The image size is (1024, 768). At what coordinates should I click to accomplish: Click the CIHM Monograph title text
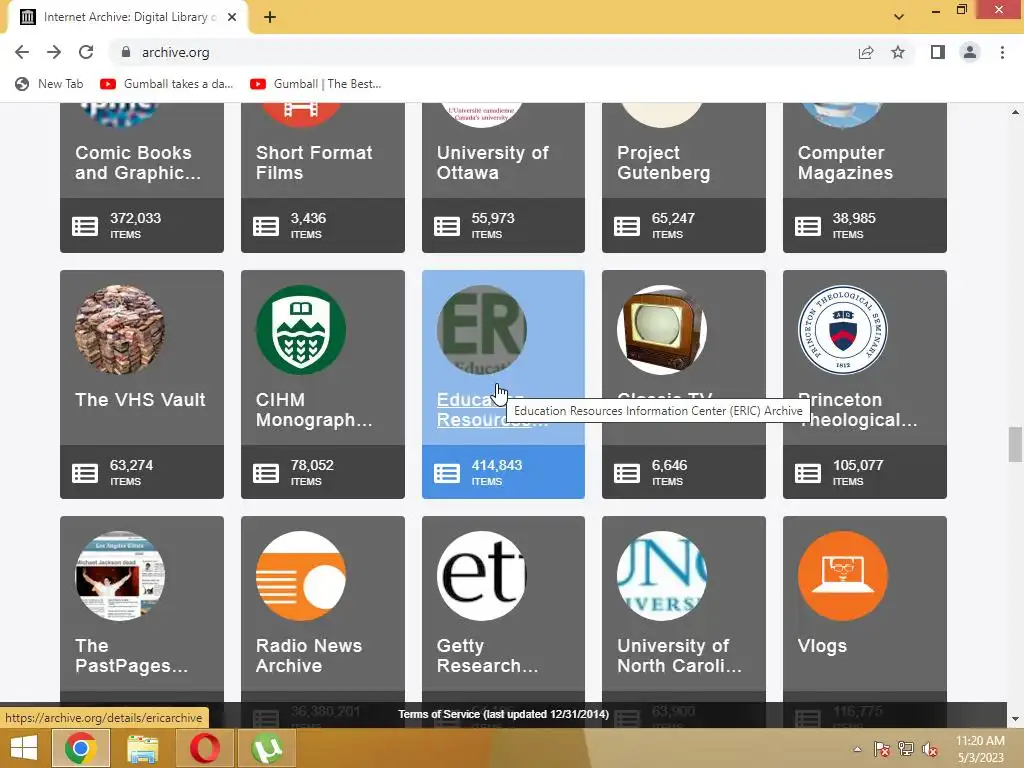point(314,409)
